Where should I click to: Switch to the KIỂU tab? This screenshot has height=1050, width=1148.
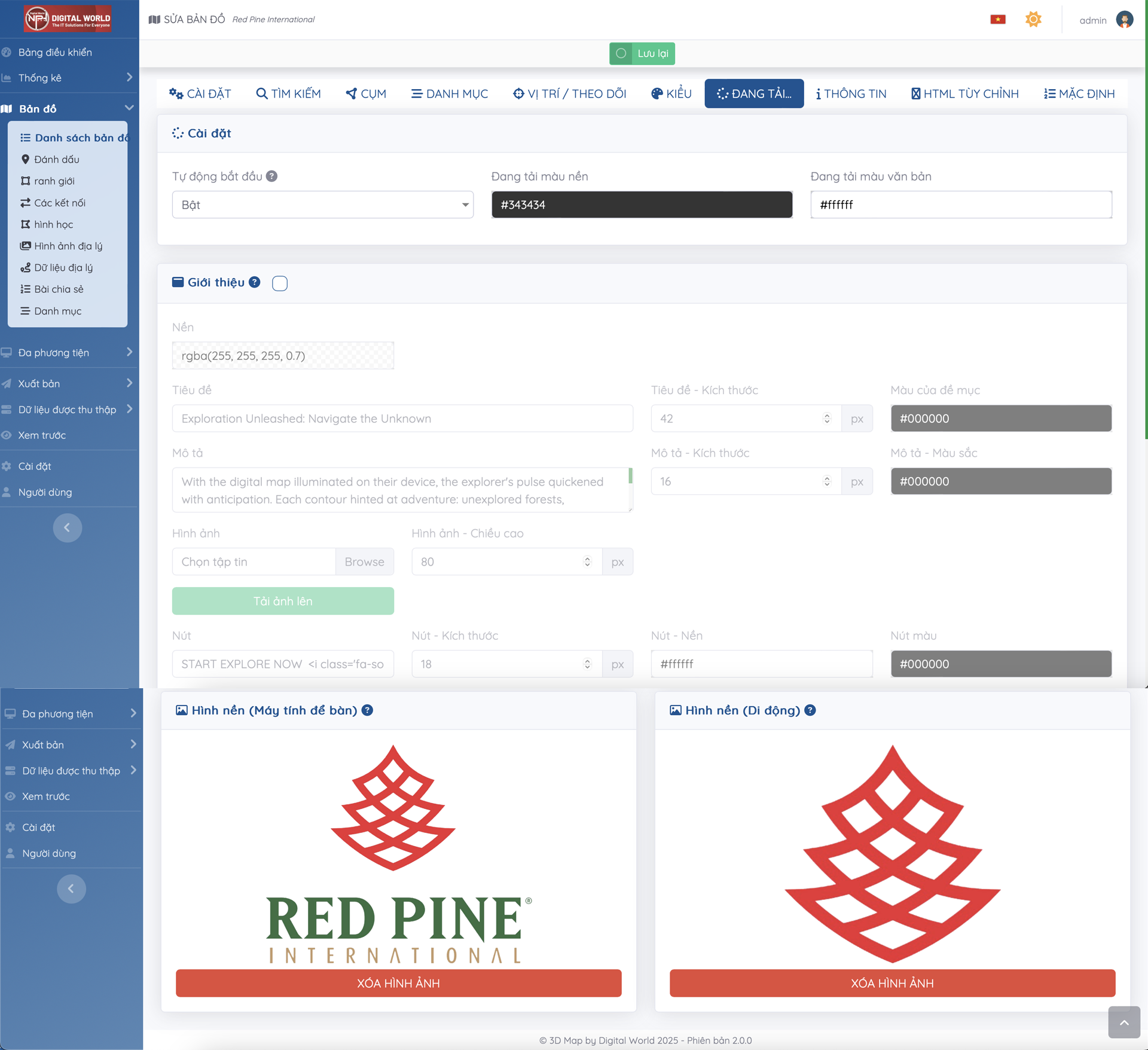pos(671,94)
